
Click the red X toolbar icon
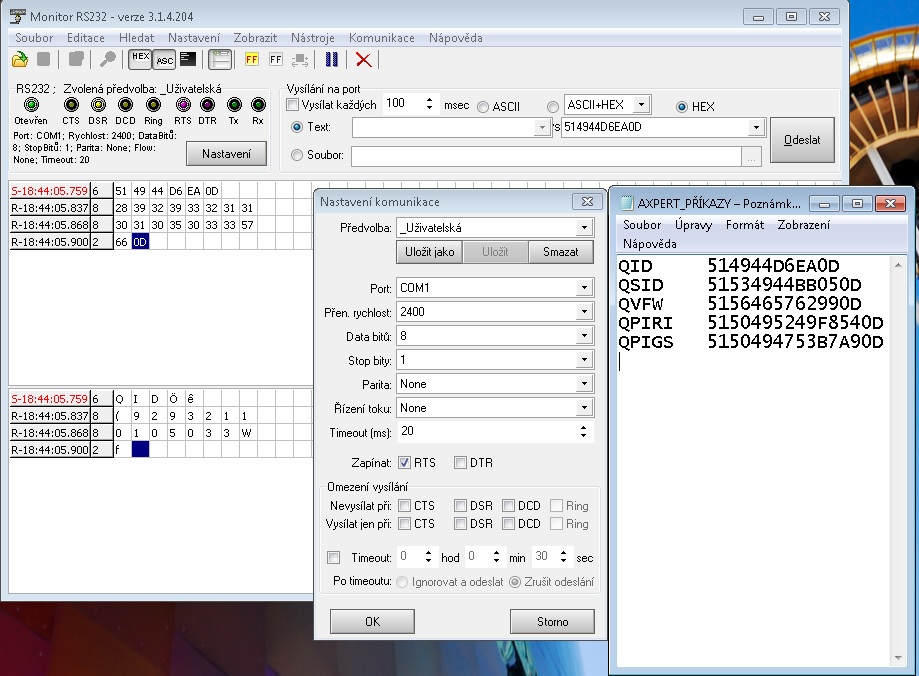(364, 60)
